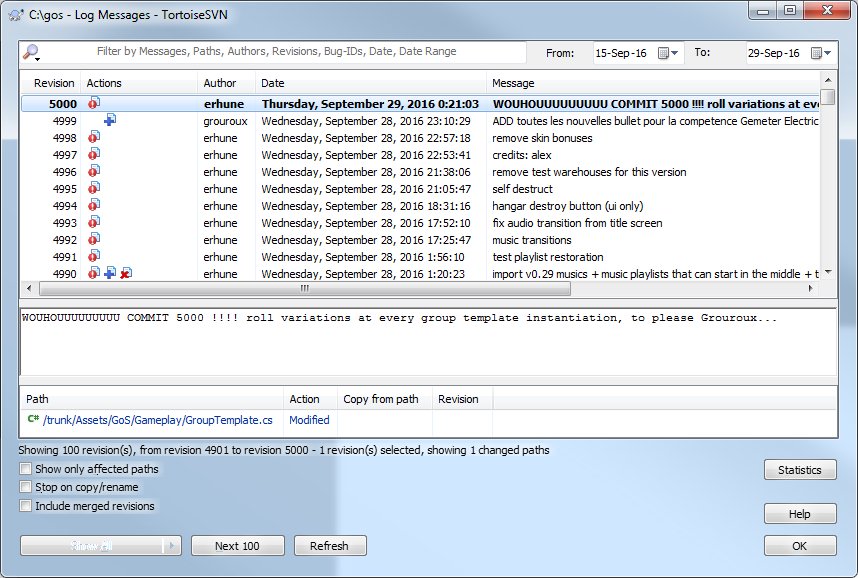Screen dimensions: 858x578
Task: Open the To date calendar dropdown
Action: pos(821,53)
